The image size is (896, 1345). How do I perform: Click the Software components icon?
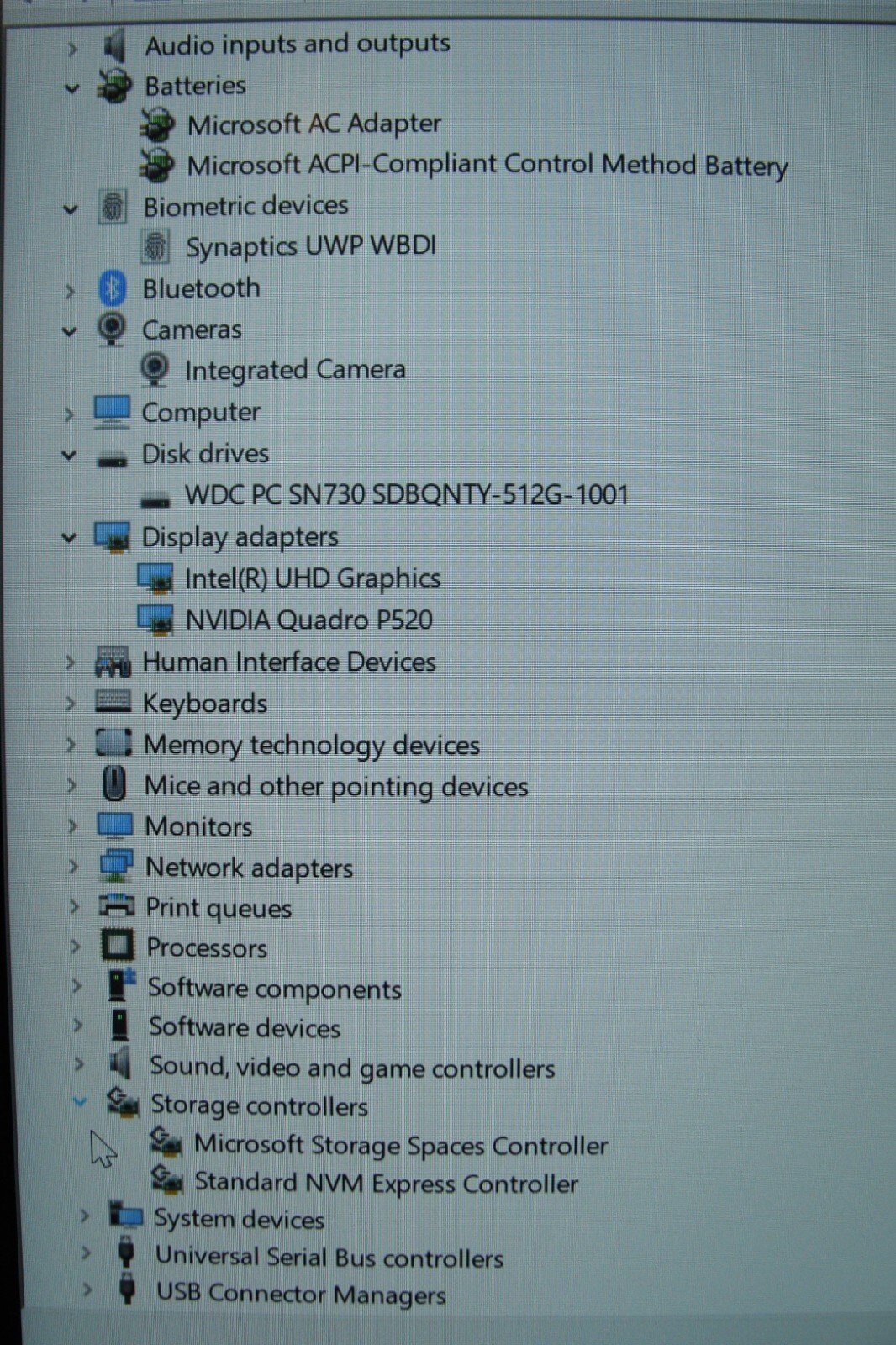pyautogui.click(x=122, y=985)
